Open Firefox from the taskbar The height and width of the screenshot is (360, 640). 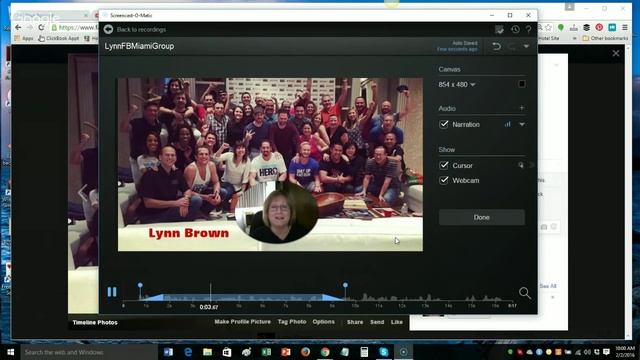[305, 352]
